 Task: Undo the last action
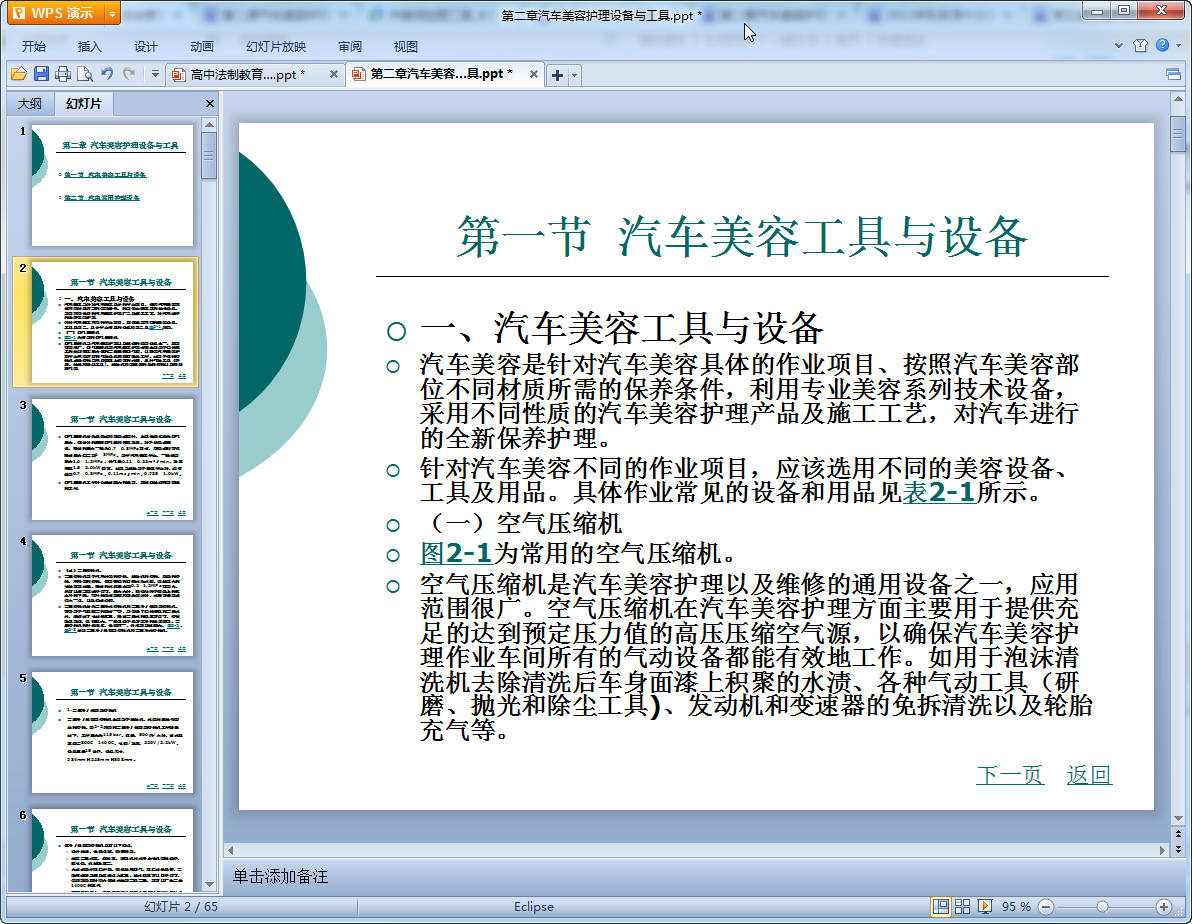click(107, 74)
